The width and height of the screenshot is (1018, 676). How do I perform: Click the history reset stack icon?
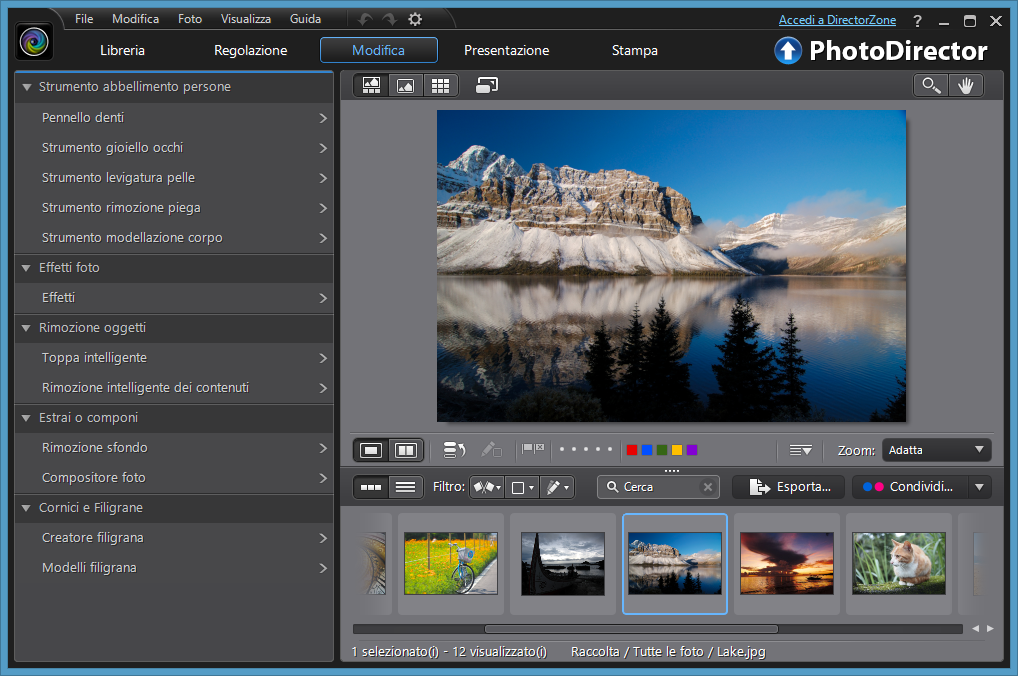pos(454,450)
